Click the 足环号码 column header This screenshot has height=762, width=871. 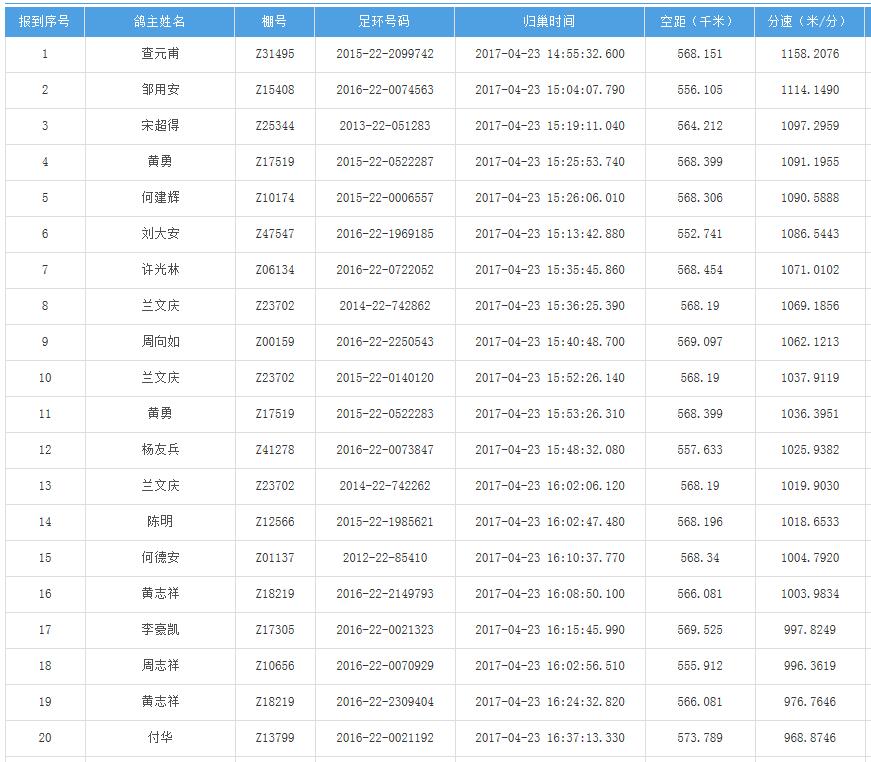coord(384,21)
